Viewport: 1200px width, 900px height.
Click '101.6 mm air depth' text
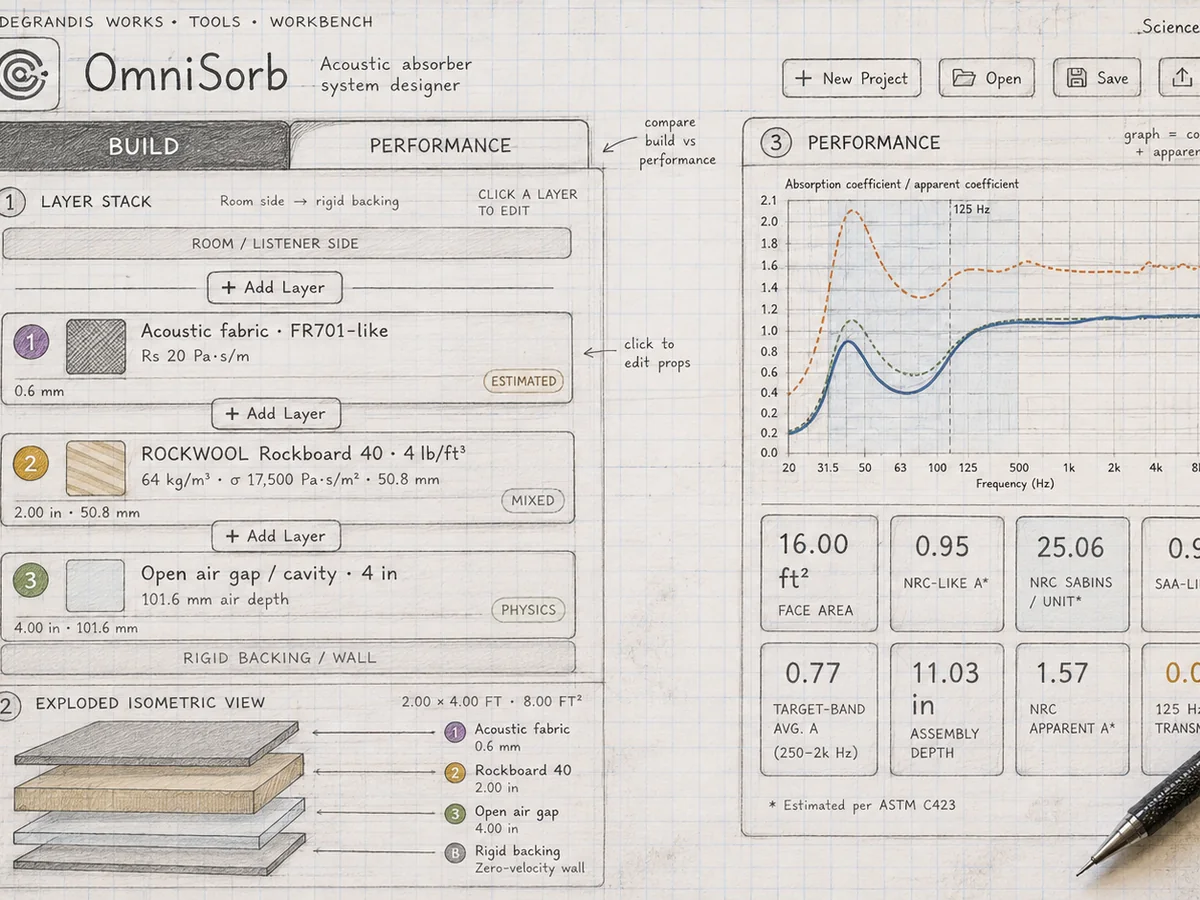[x=215, y=600]
